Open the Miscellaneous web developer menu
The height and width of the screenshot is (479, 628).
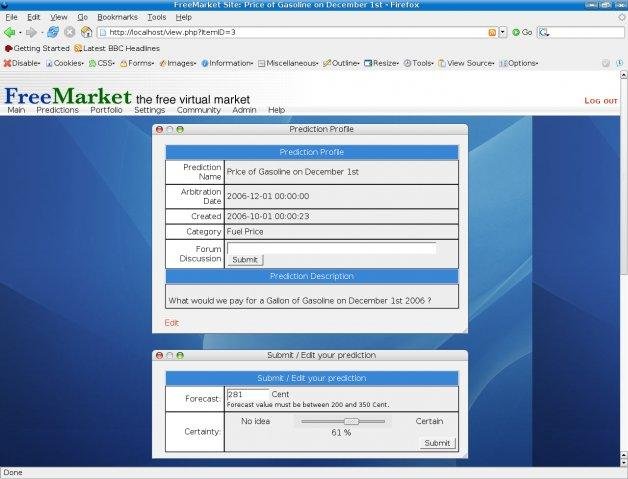[x=288, y=63]
